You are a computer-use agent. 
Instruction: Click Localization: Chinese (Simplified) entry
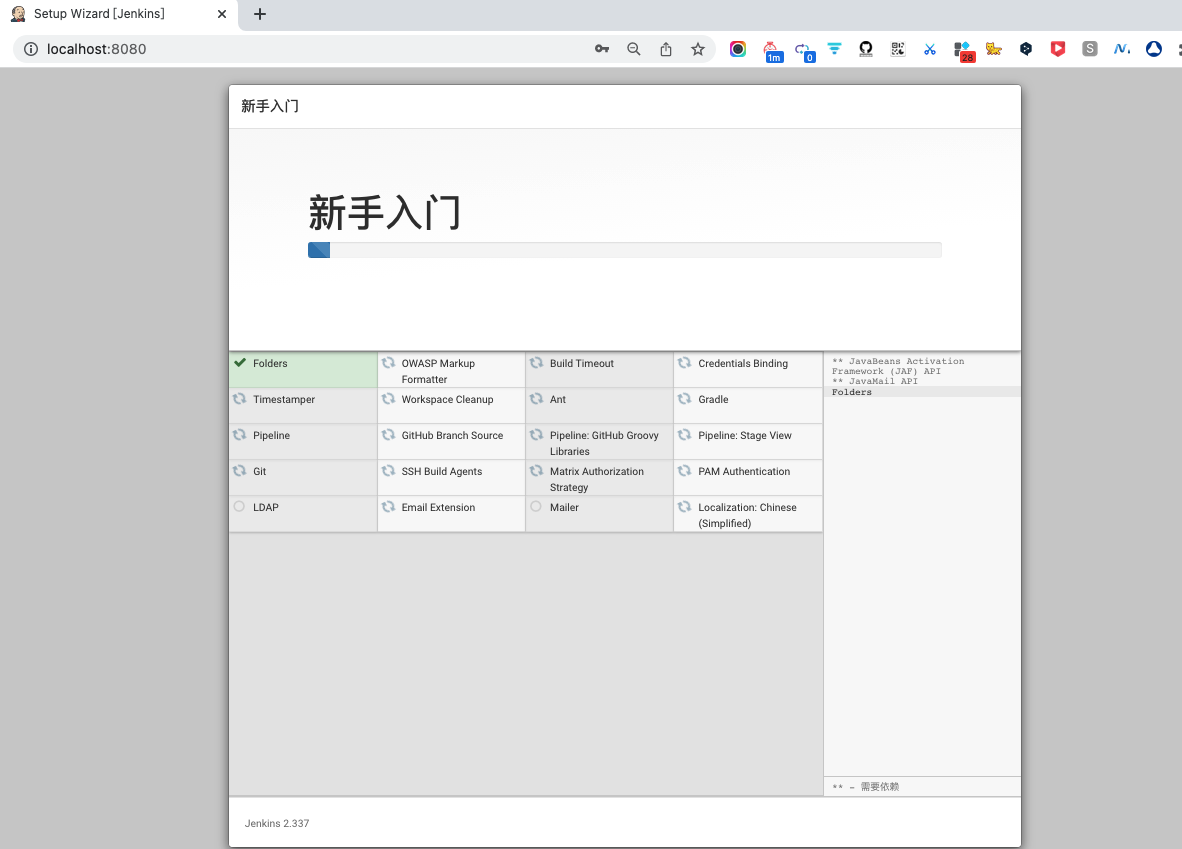(x=748, y=514)
